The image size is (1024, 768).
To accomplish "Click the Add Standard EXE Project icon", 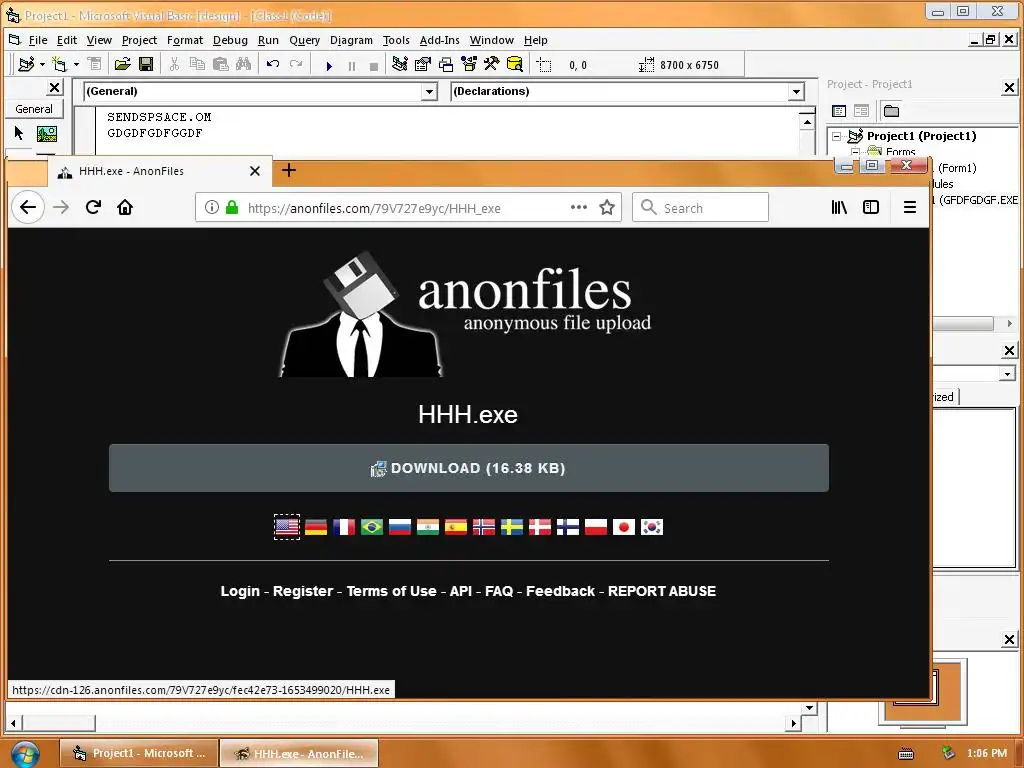I will (x=26, y=64).
